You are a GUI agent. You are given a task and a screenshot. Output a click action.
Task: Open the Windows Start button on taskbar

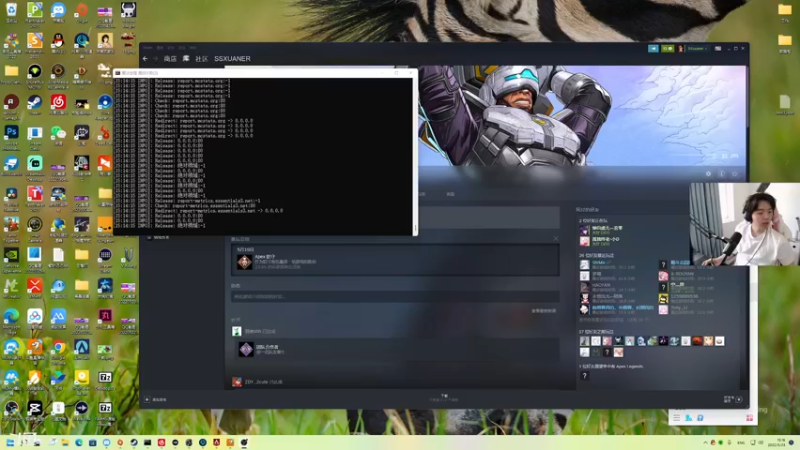coord(10,442)
